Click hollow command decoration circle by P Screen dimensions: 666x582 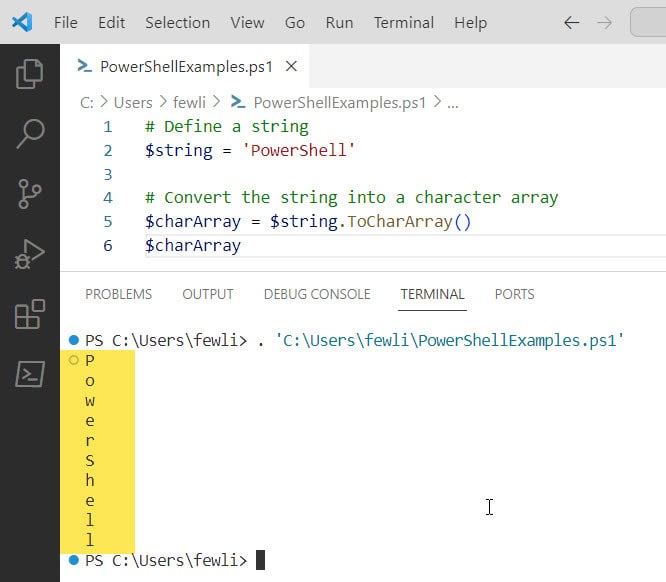tap(74, 360)
